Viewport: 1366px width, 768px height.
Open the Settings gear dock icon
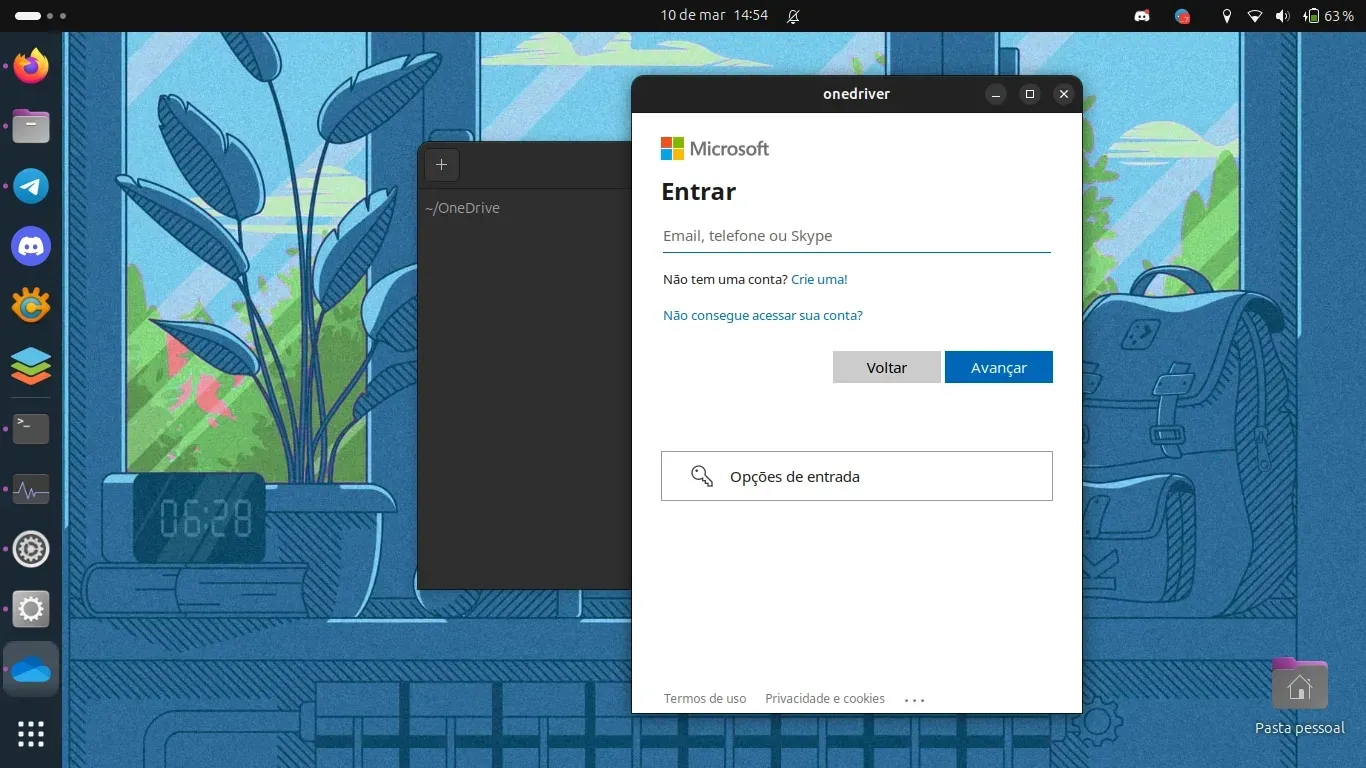click(x=31, y=609)
